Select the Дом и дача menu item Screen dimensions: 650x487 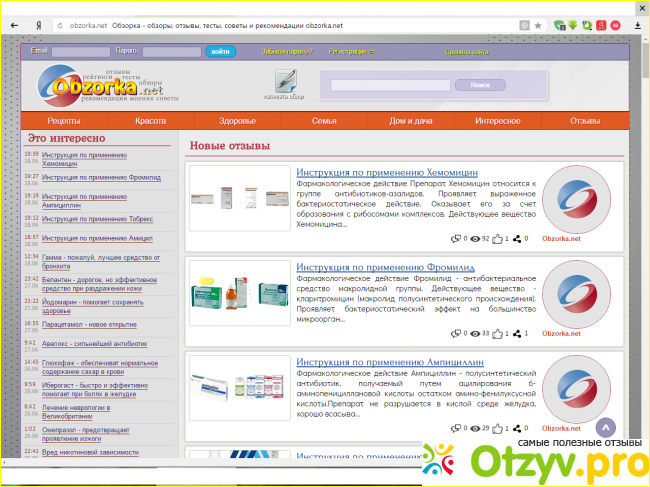click(411, 121)
